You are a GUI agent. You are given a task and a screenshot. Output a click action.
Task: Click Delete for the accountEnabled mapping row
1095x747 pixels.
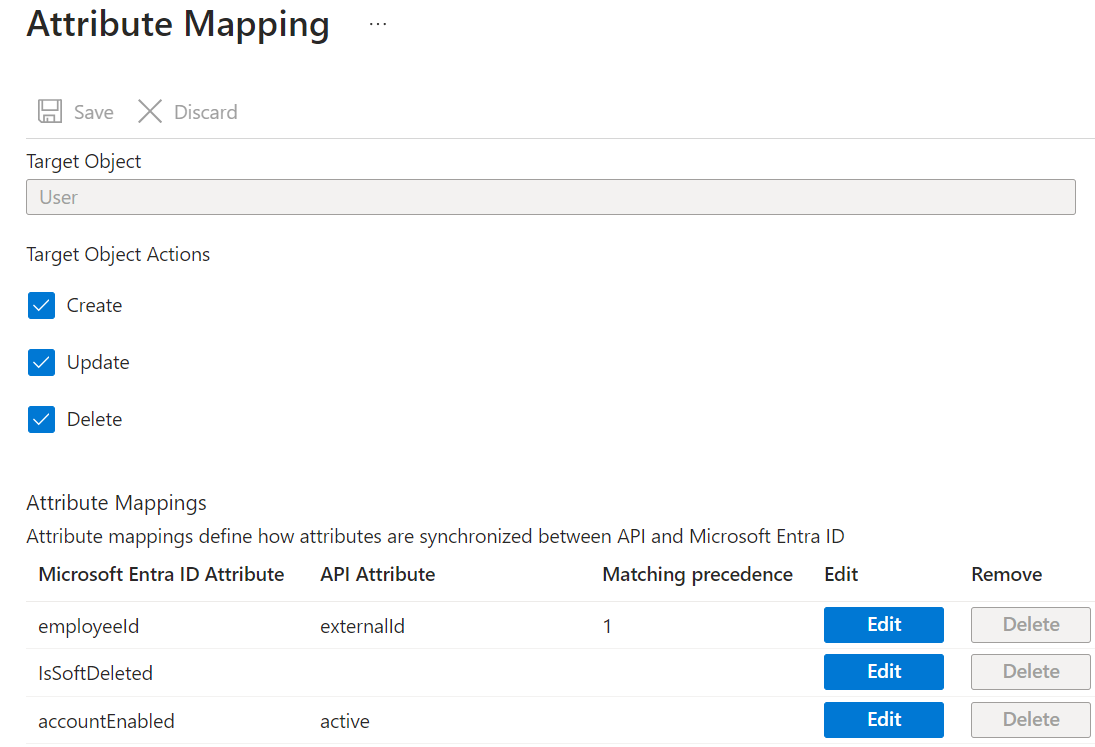1030,719
